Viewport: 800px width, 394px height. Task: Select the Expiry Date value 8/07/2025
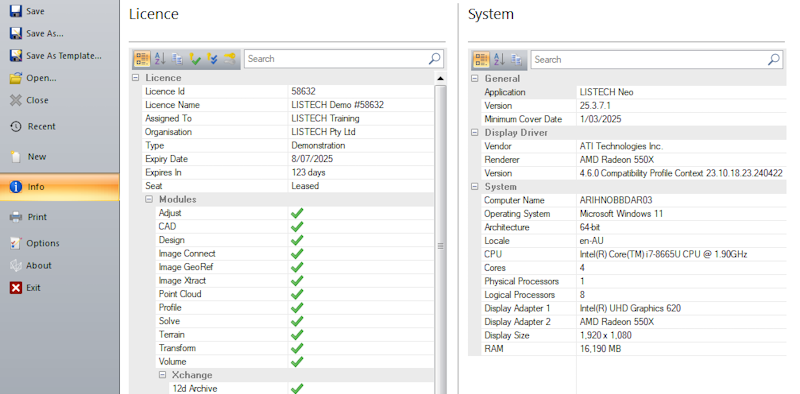coord(312,159)
